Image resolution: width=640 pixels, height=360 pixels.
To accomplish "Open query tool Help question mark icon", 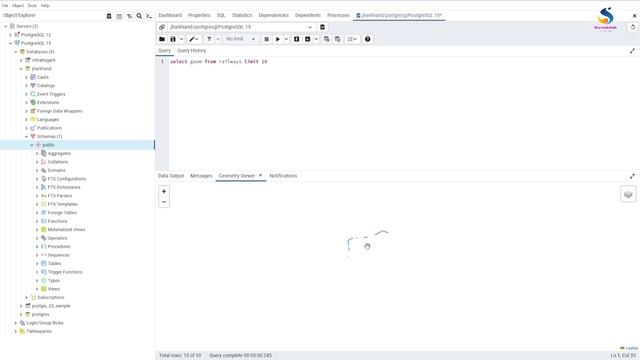I will pos(368,39).
